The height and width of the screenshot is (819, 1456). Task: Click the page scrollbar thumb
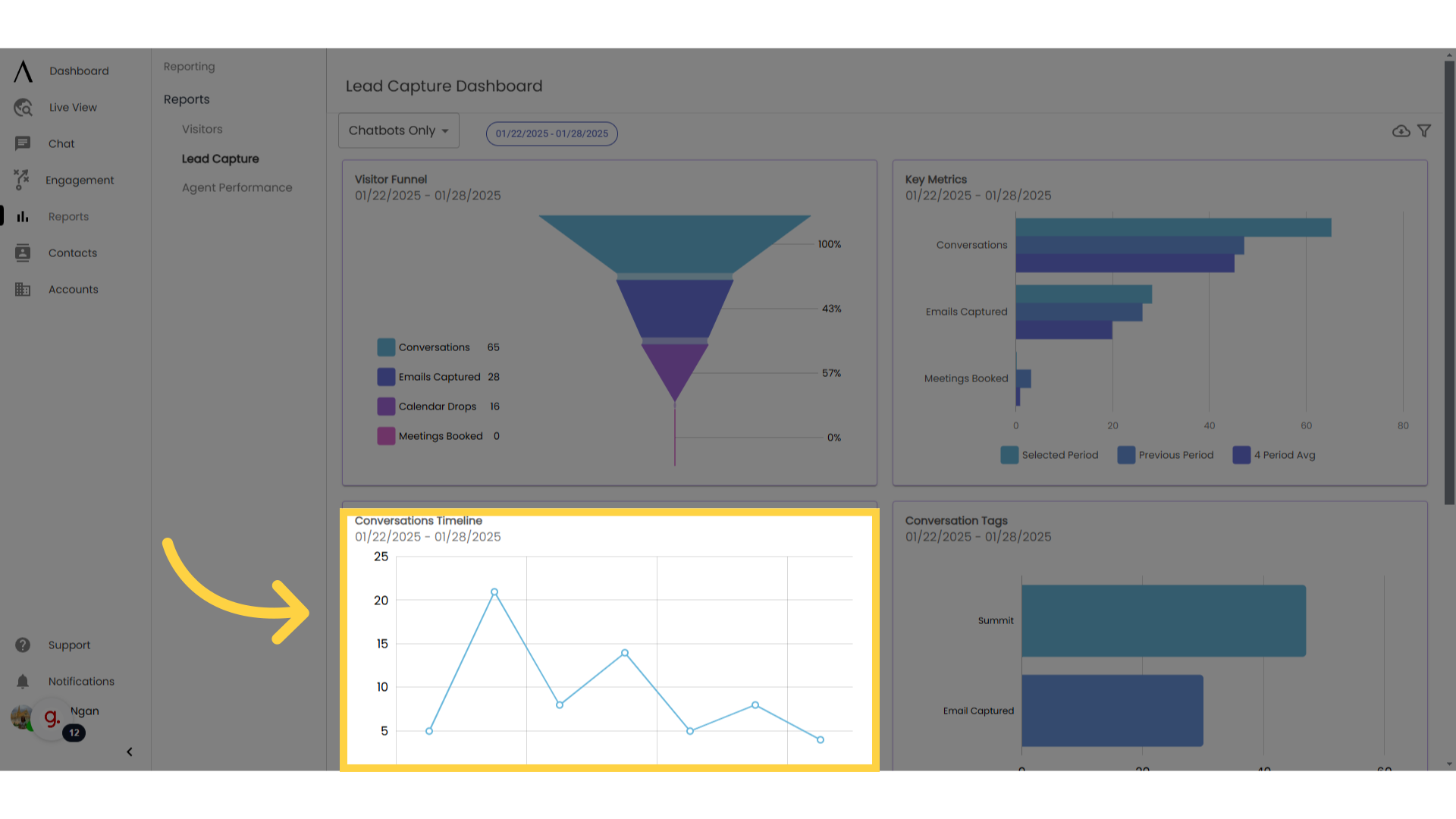(1450, 282)
